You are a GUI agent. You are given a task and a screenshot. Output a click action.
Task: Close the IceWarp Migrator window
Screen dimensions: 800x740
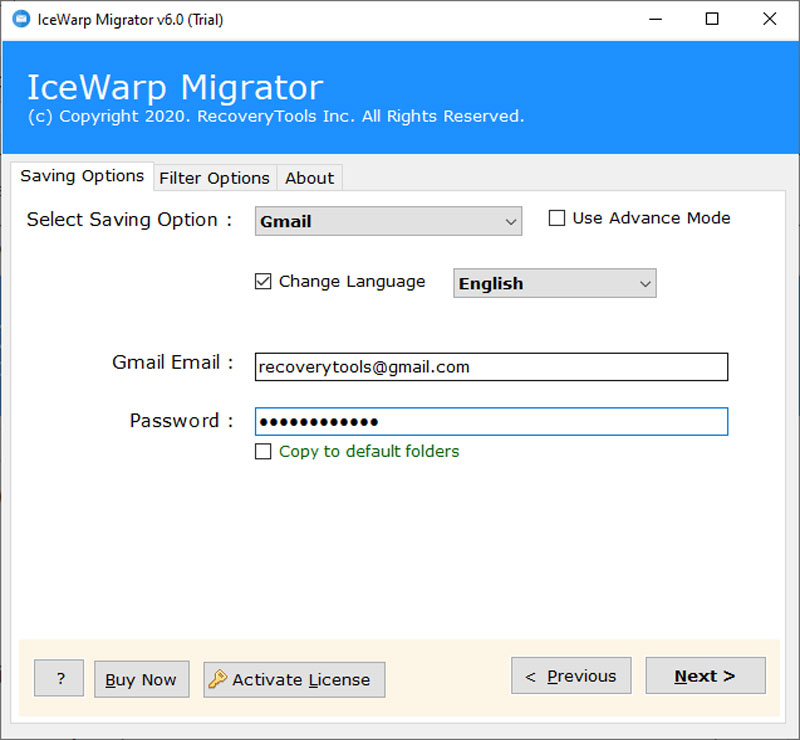[x=769, y=19]
